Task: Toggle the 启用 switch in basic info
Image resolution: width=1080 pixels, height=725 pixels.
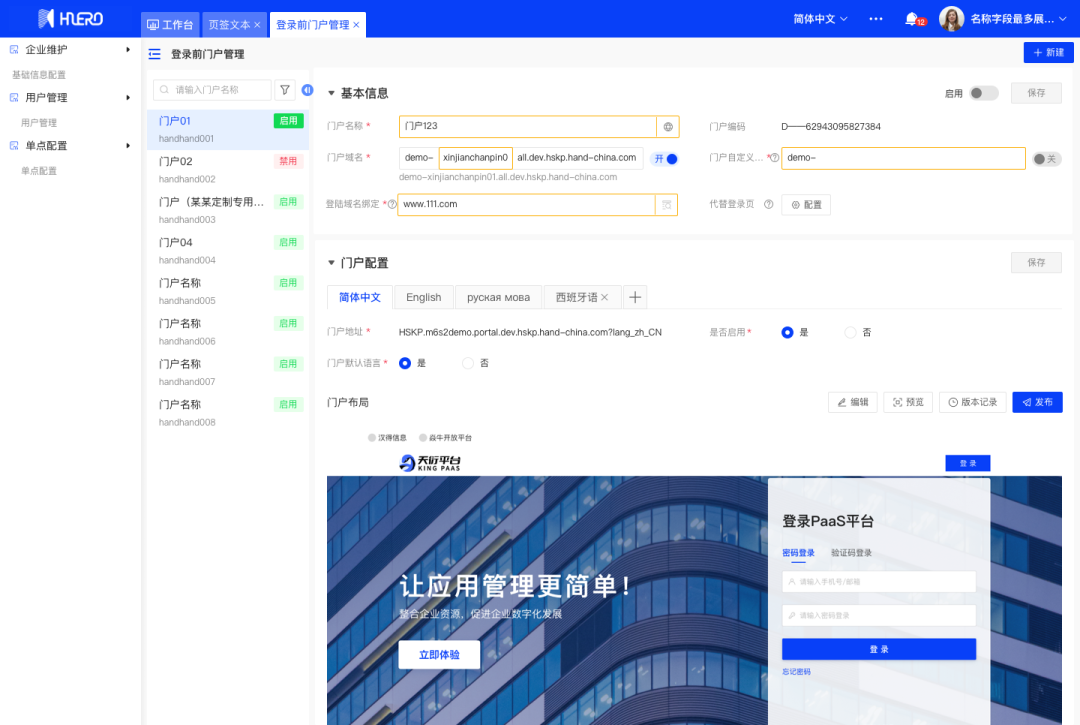Action: pyautogui.click(x=983, y=93)
